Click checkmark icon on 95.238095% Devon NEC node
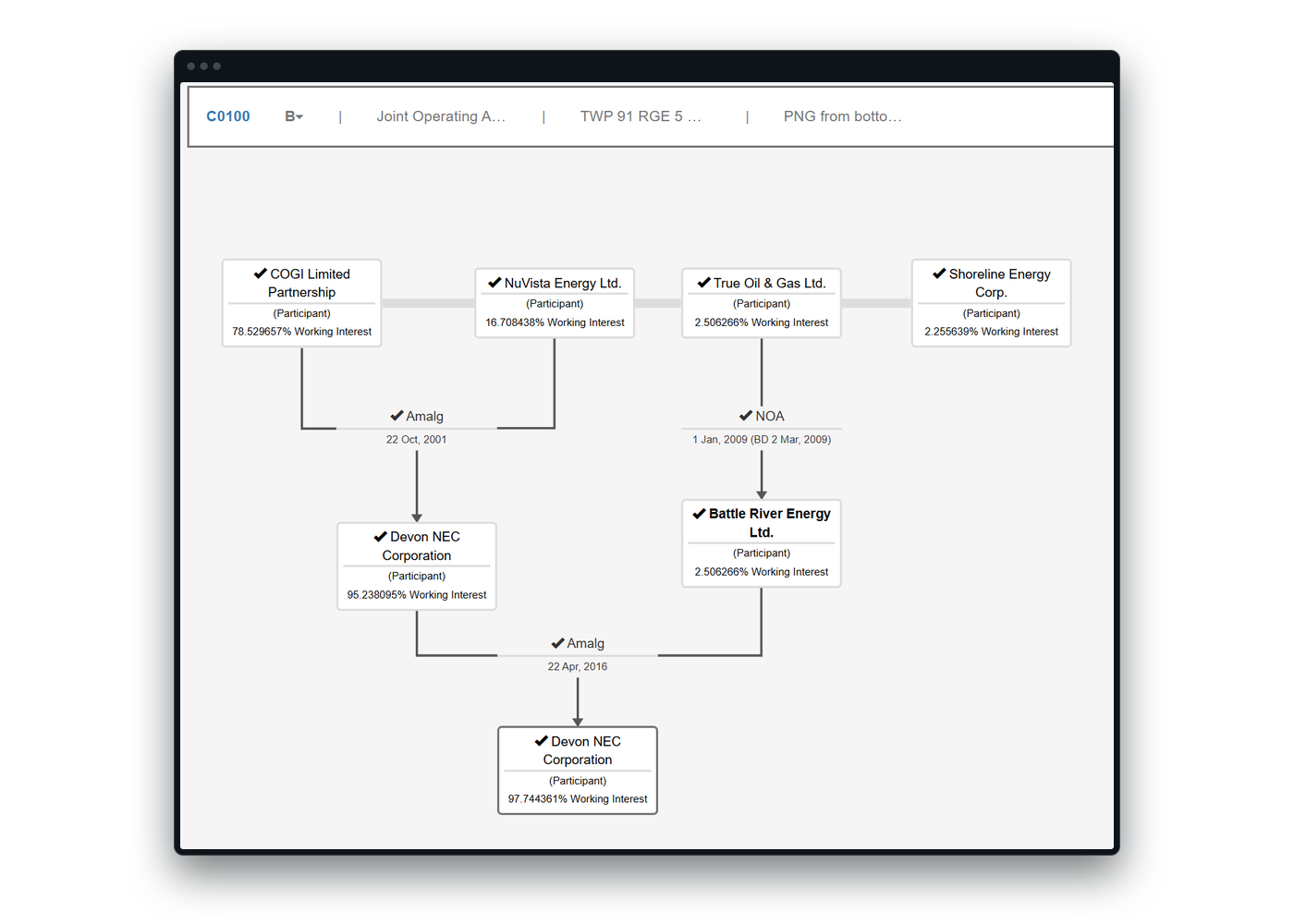Screen dimensions: 1294x924 [x=380, y=537]
